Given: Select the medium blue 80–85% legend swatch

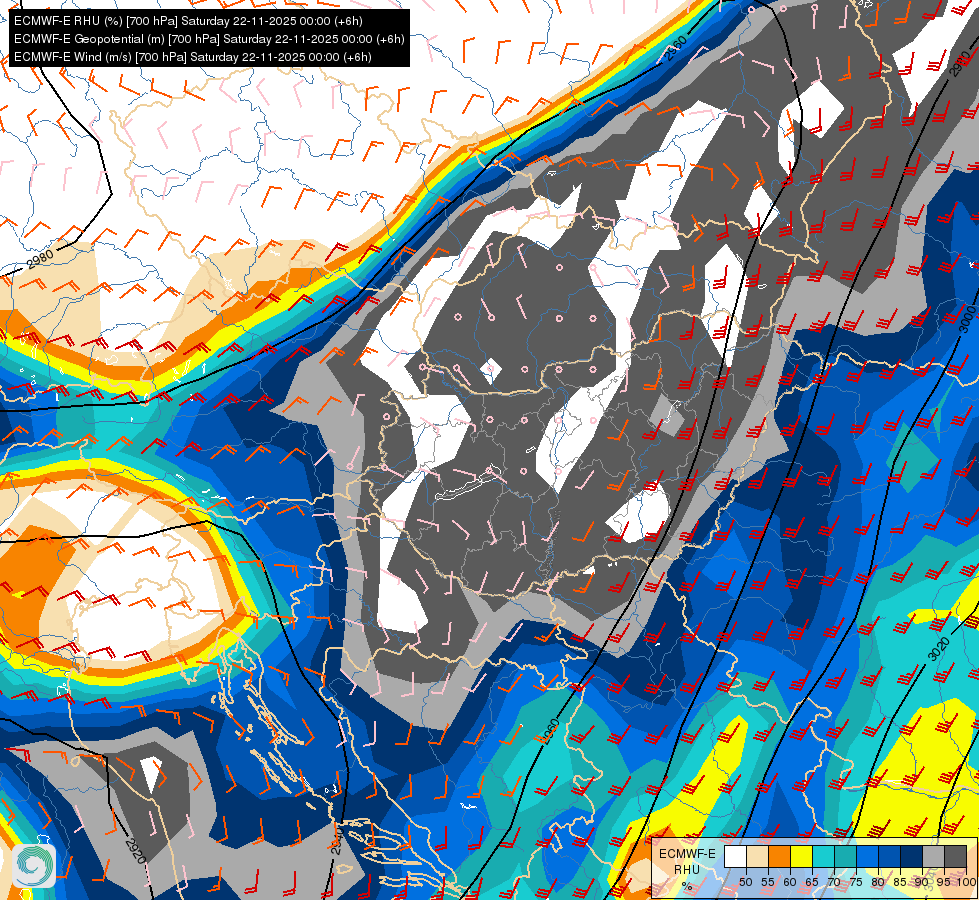Looking at the screenshot, I should coord(890,856).
